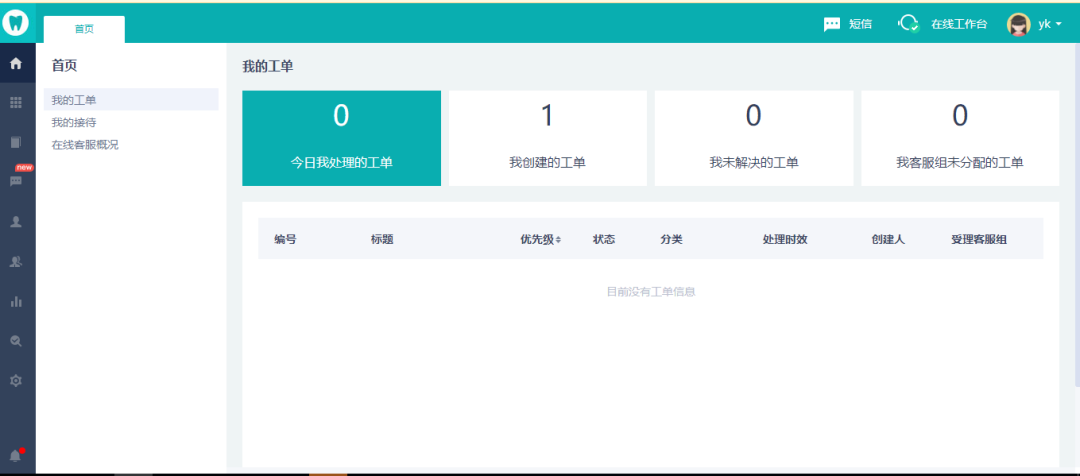
Task: Open the chat icon marked new
Action: point(16,181)
